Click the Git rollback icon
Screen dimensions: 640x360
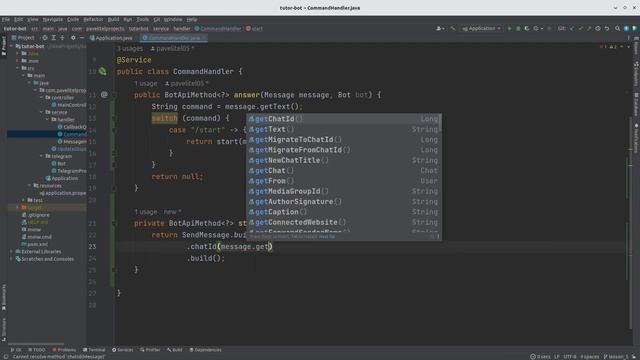click(607, 29)
